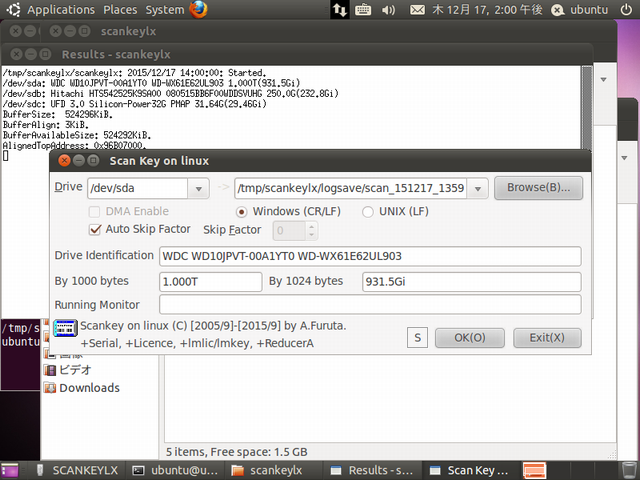640x480 pixels.
Task: Expand the log save path dropdown
Action: pyautogui.click(x=478, y=189)
